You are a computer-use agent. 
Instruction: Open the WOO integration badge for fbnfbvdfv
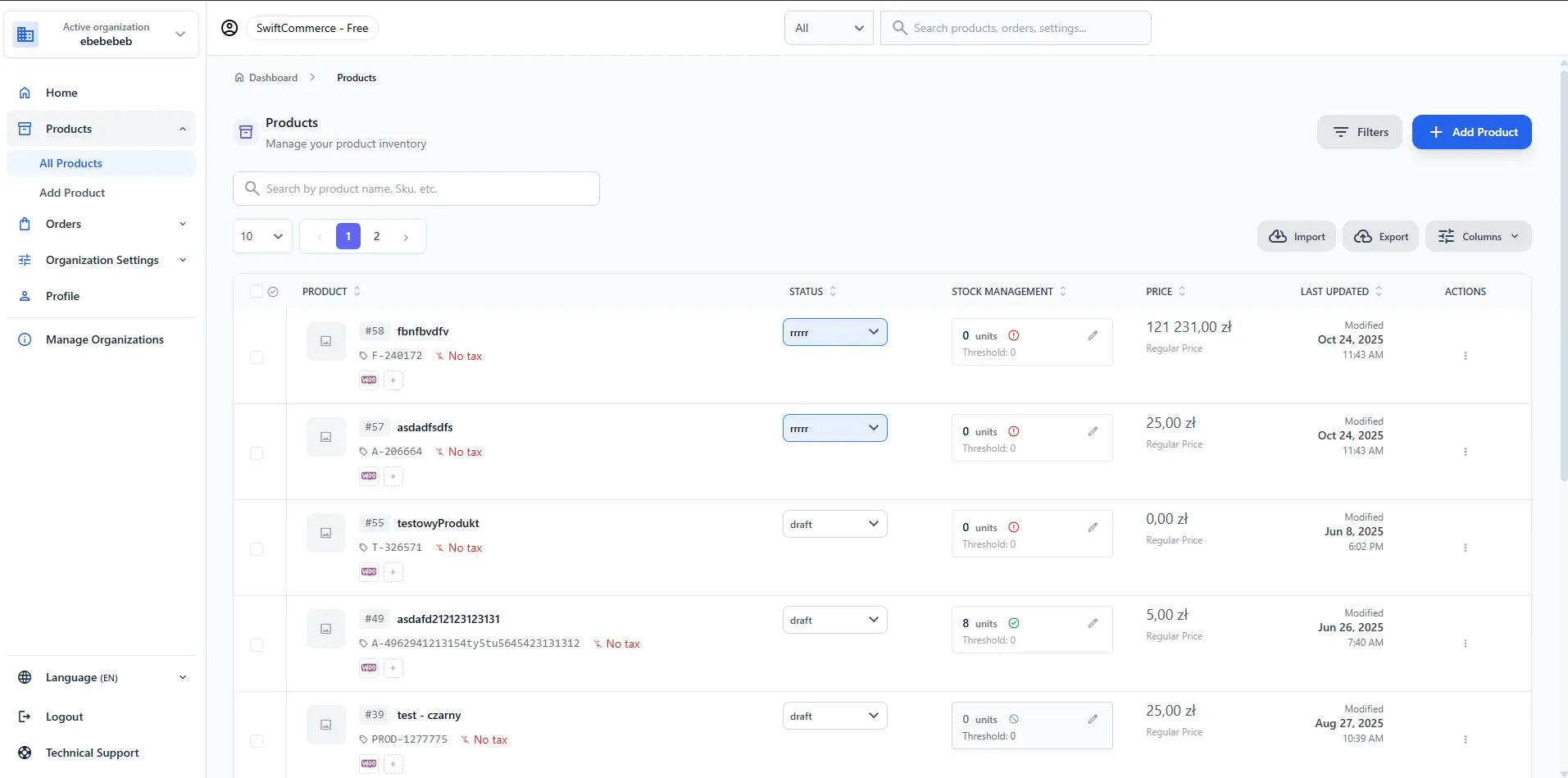pos(367,380)
